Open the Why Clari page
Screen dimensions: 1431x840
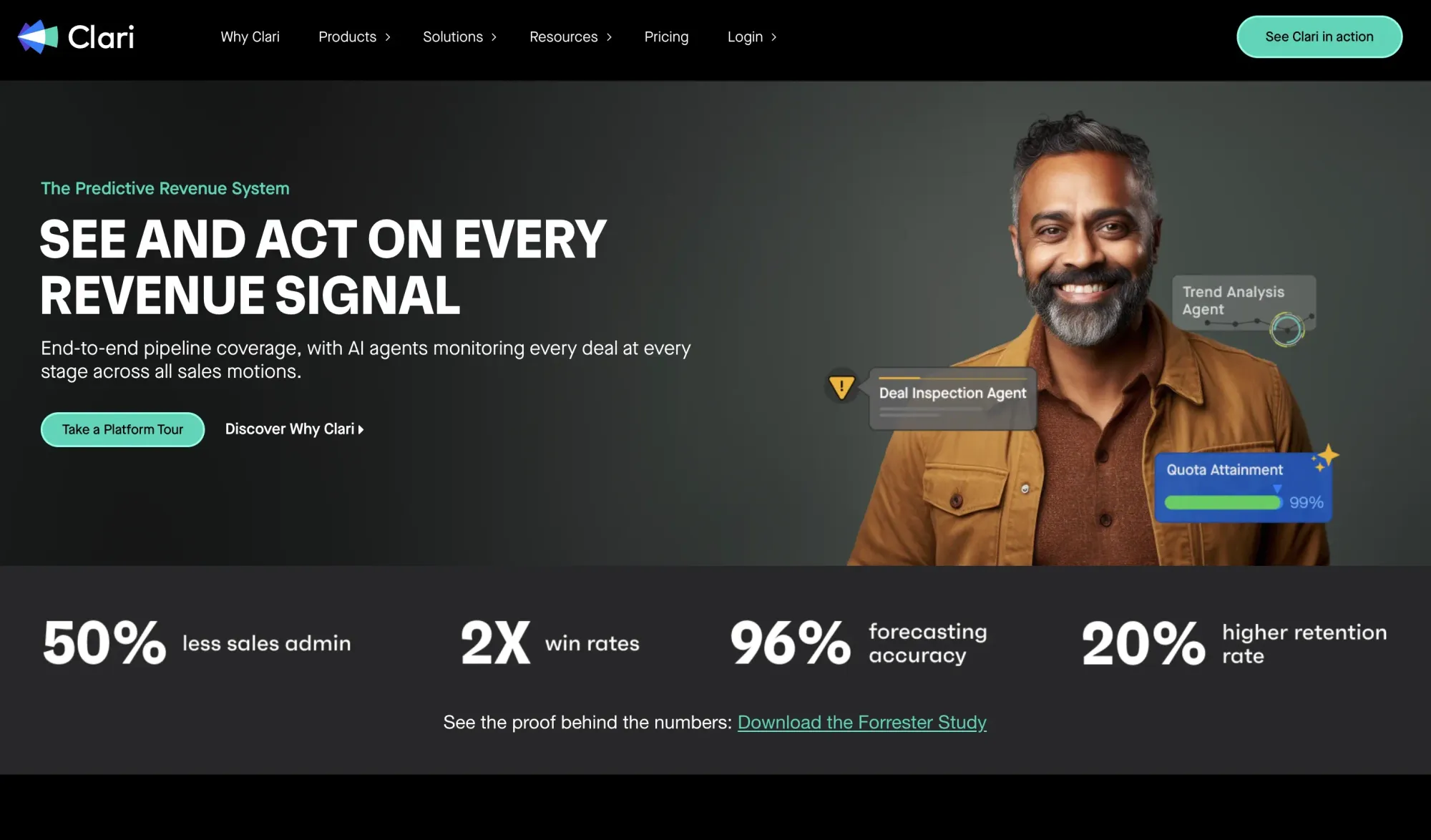250,36
